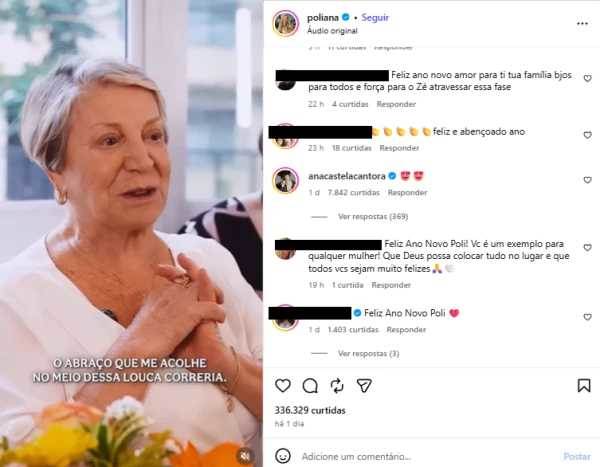Open the comment bubble icon
Viewport: 600px width, 467px height.
click(310, 386)
